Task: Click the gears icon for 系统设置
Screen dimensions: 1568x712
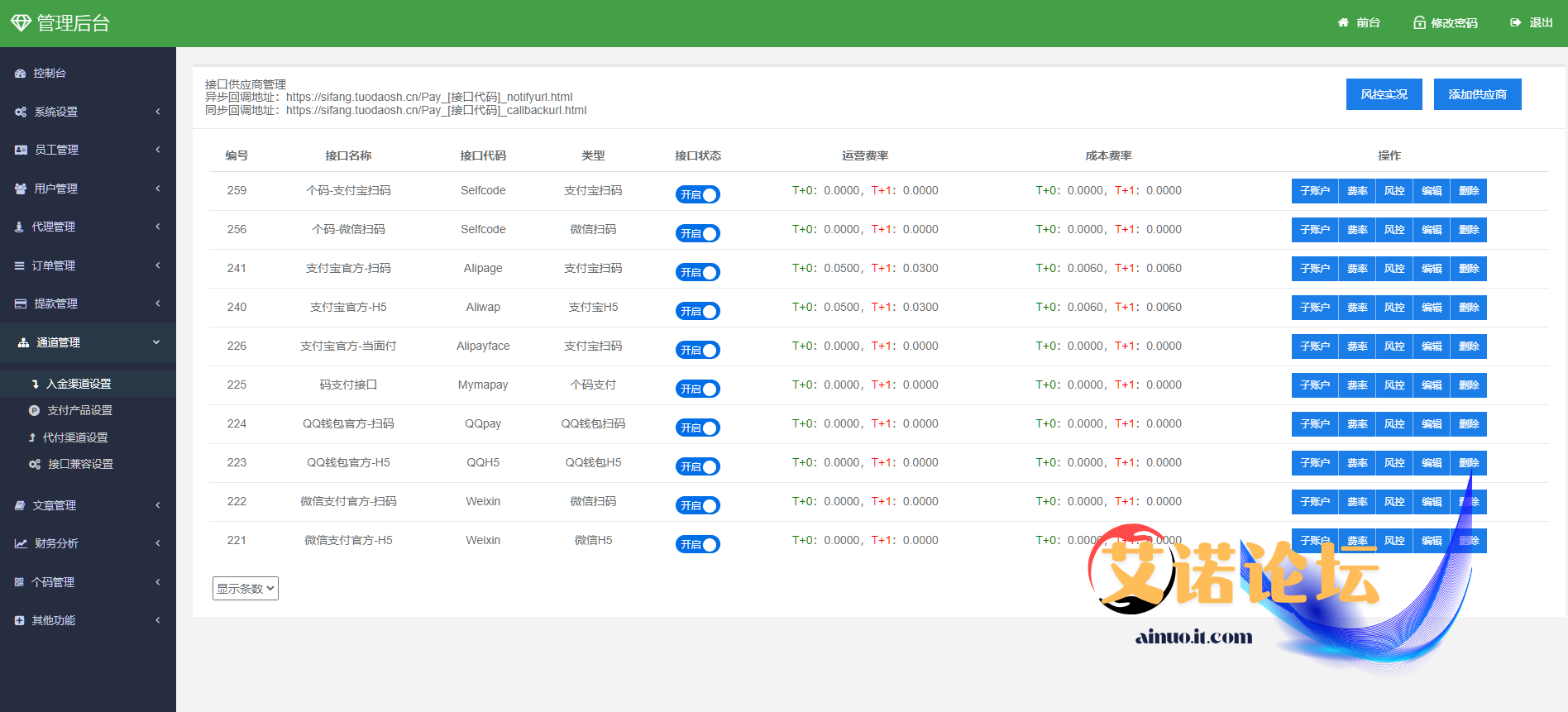Action: [x=20, y=112]
